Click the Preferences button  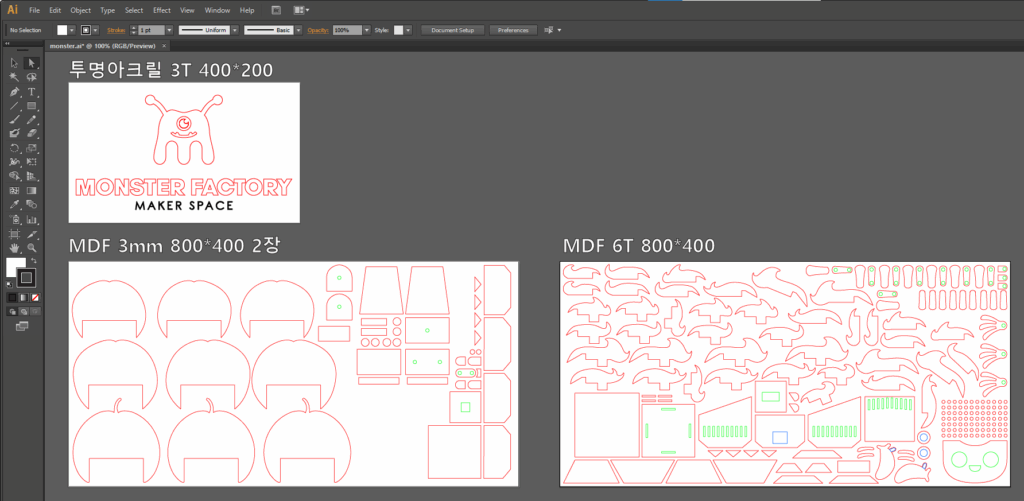pyautogui.click(x=513, y=30)
